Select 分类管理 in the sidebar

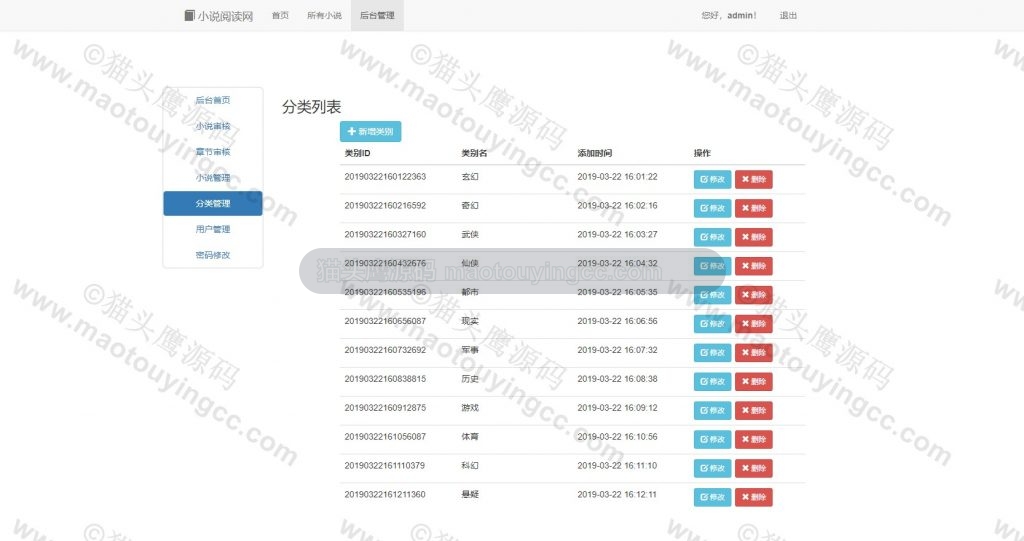(x=213, y=203)
